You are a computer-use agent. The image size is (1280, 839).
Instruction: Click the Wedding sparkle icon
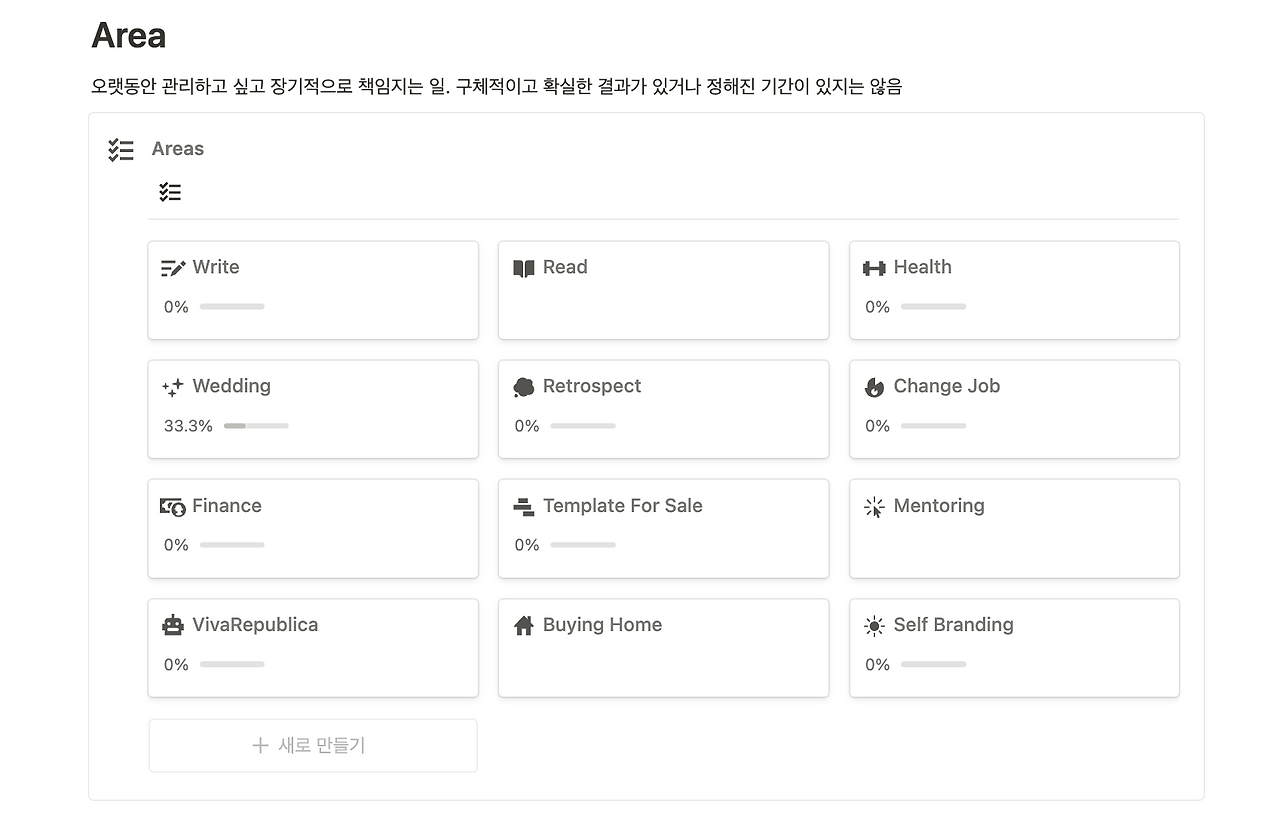click(173, 386)
